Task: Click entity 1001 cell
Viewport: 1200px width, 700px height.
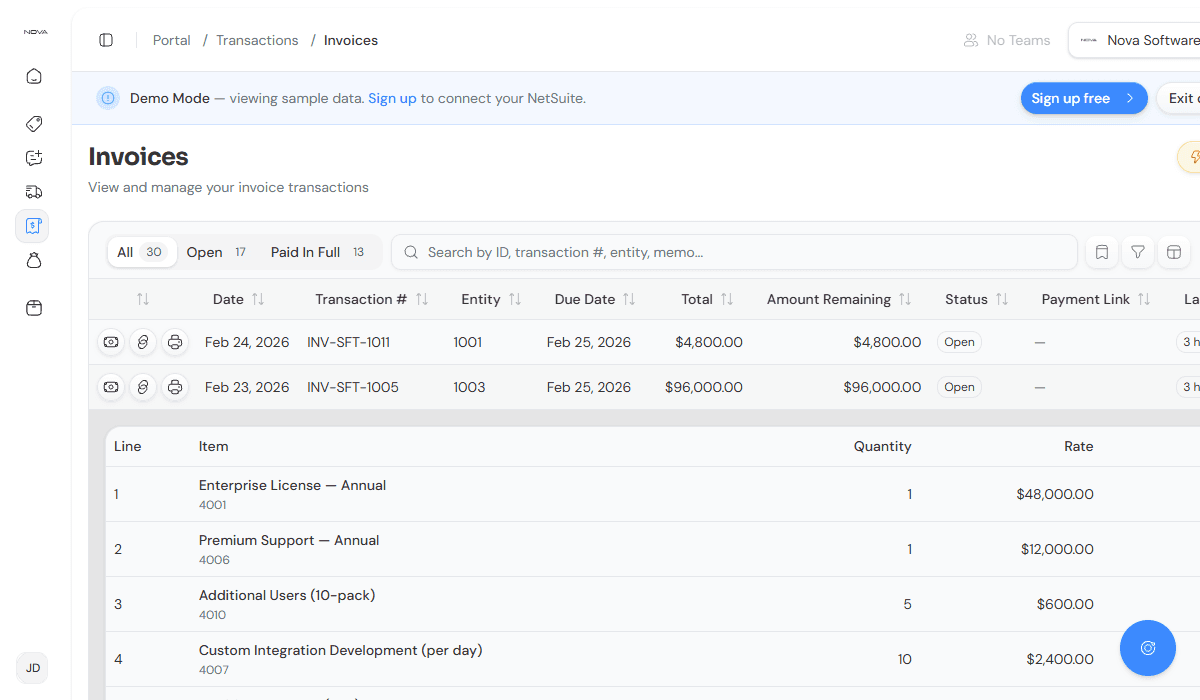Action: pos(467,342)
